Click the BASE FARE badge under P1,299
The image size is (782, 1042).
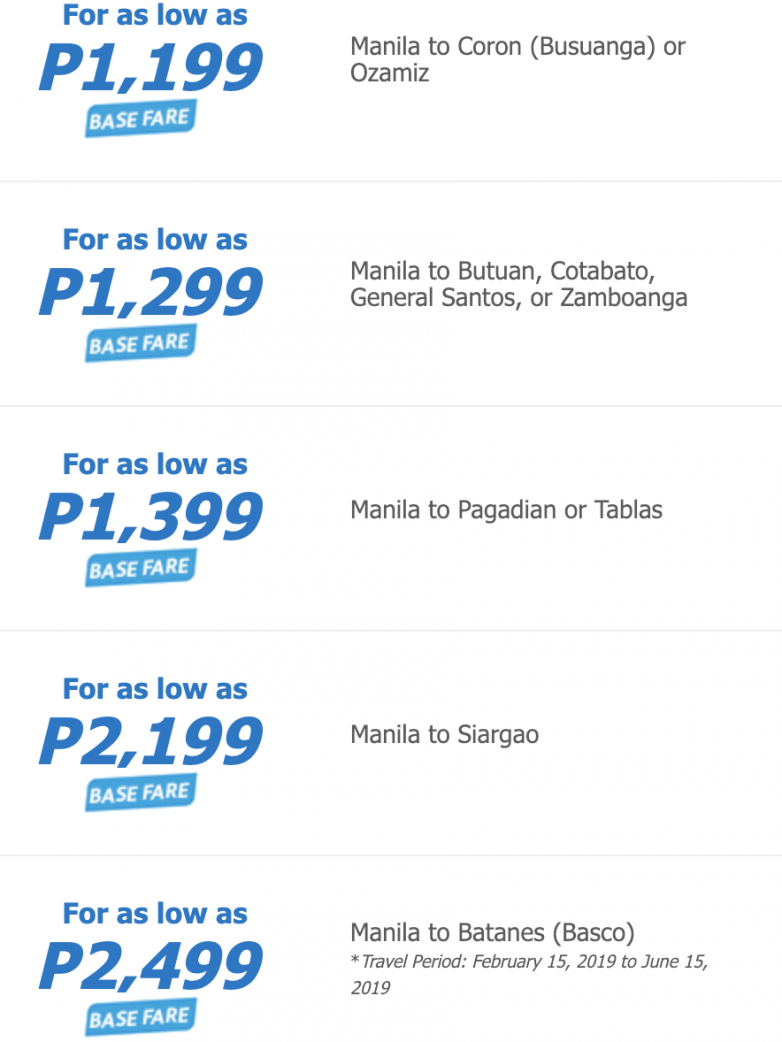[140, 345]
